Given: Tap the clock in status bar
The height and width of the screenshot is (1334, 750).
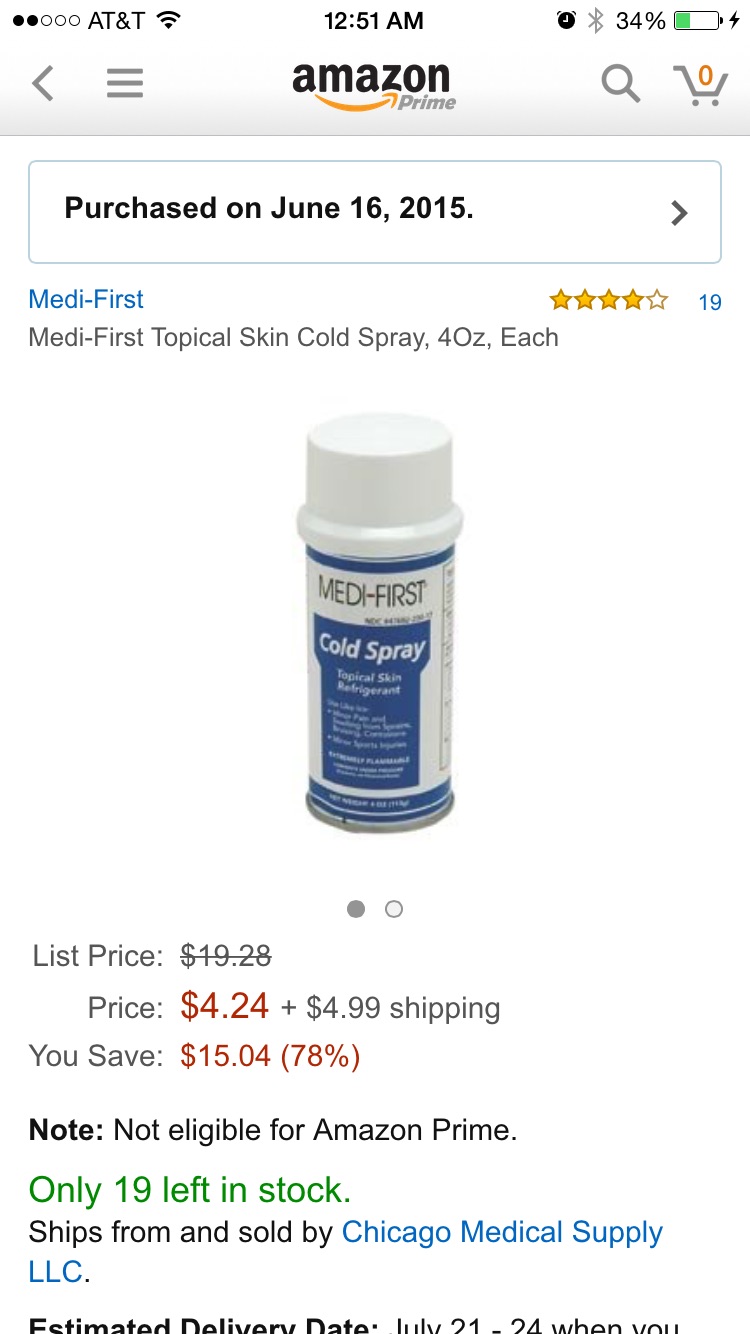Looking at the screenshot, I should pyautogui.click(x=374, y=20).
